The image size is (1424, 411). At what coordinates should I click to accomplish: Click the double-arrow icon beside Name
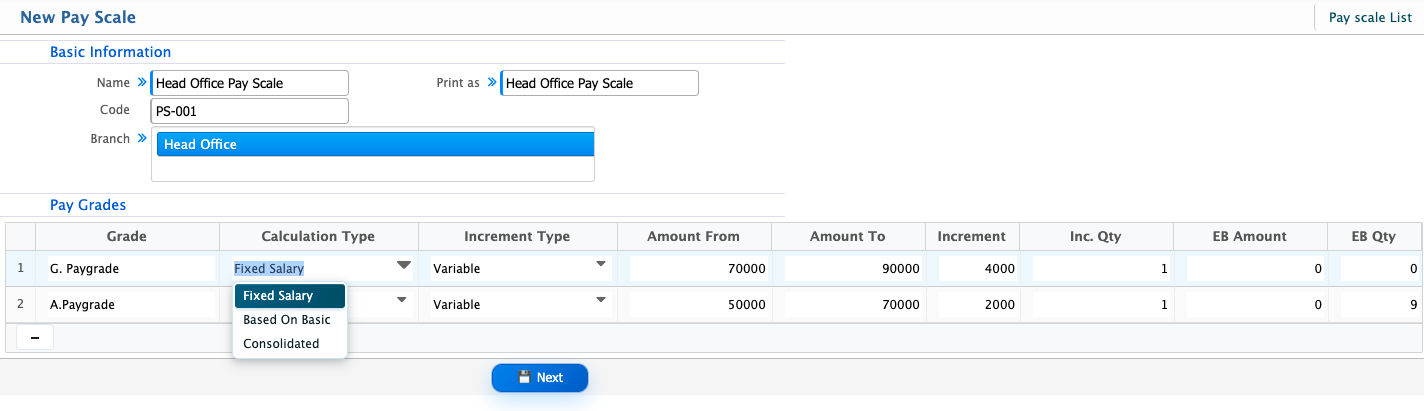coord(141,83)
